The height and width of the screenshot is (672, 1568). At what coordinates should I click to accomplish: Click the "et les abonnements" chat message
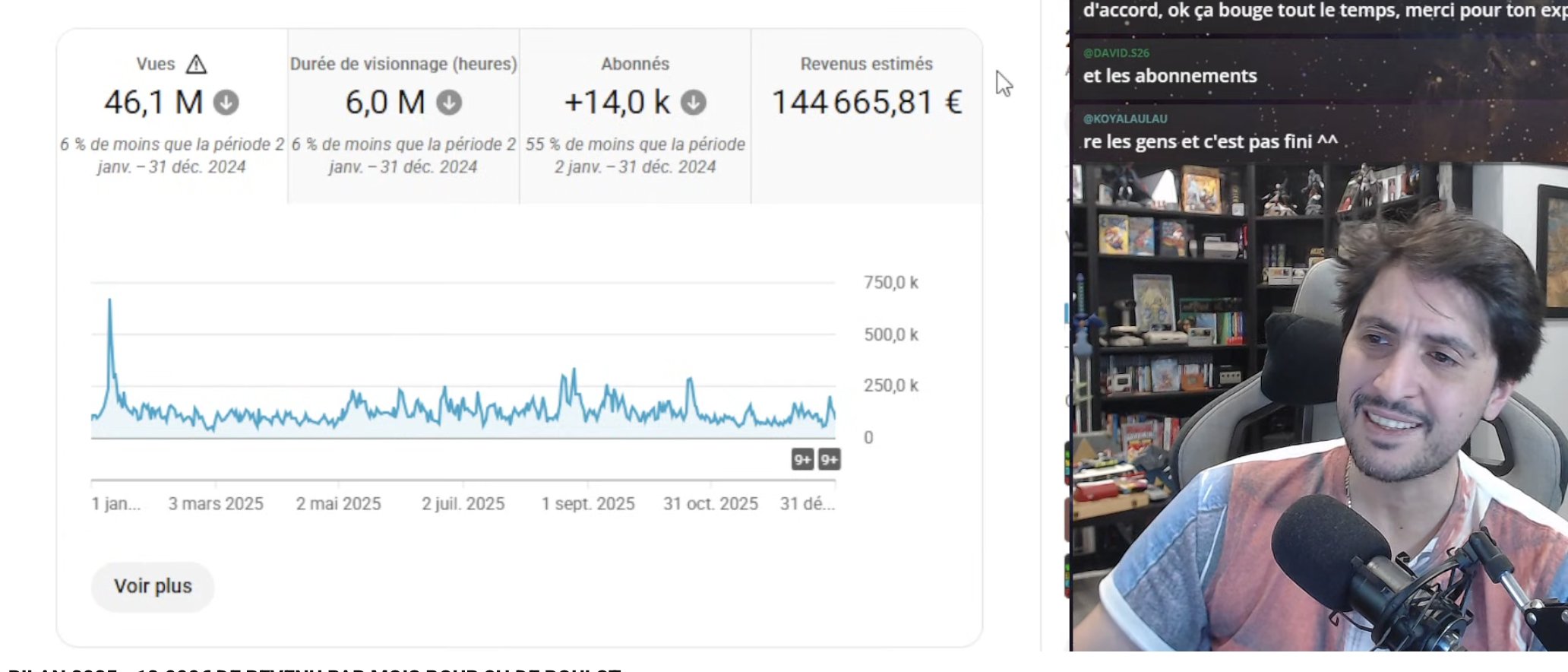pos(1170,76)
